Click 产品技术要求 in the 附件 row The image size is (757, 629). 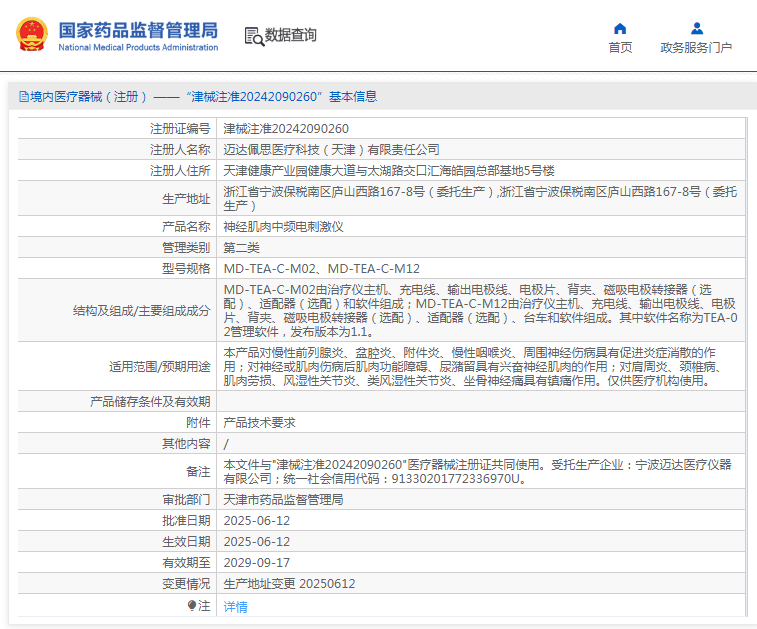pyautogui.click(x=259, y=423)
